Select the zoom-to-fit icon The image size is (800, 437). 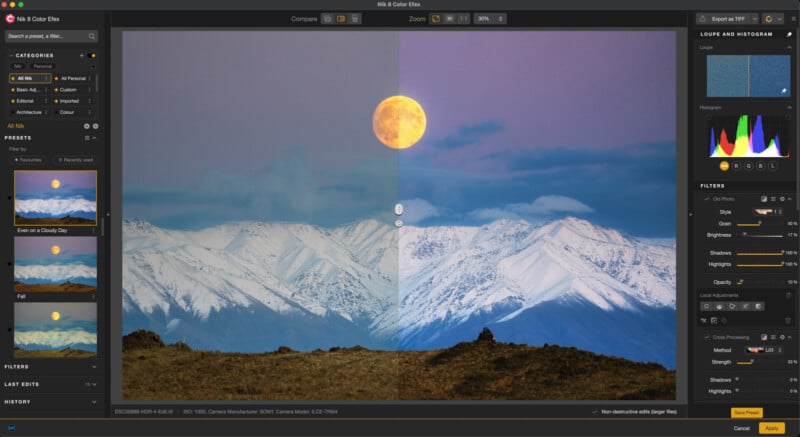(x=435, y=18)
